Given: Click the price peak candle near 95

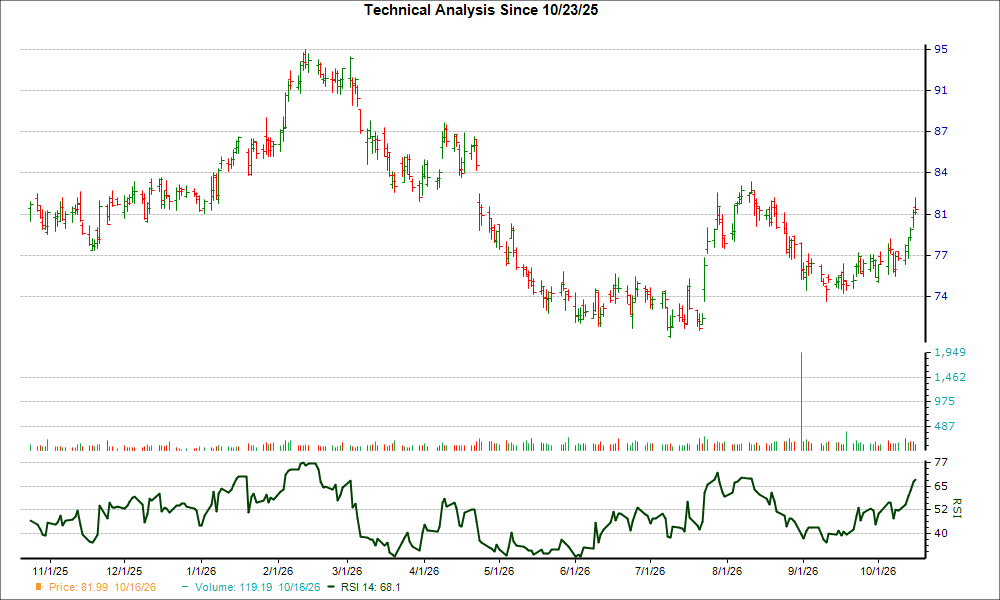Looking at the screenshot, I should tap(305, 59).
